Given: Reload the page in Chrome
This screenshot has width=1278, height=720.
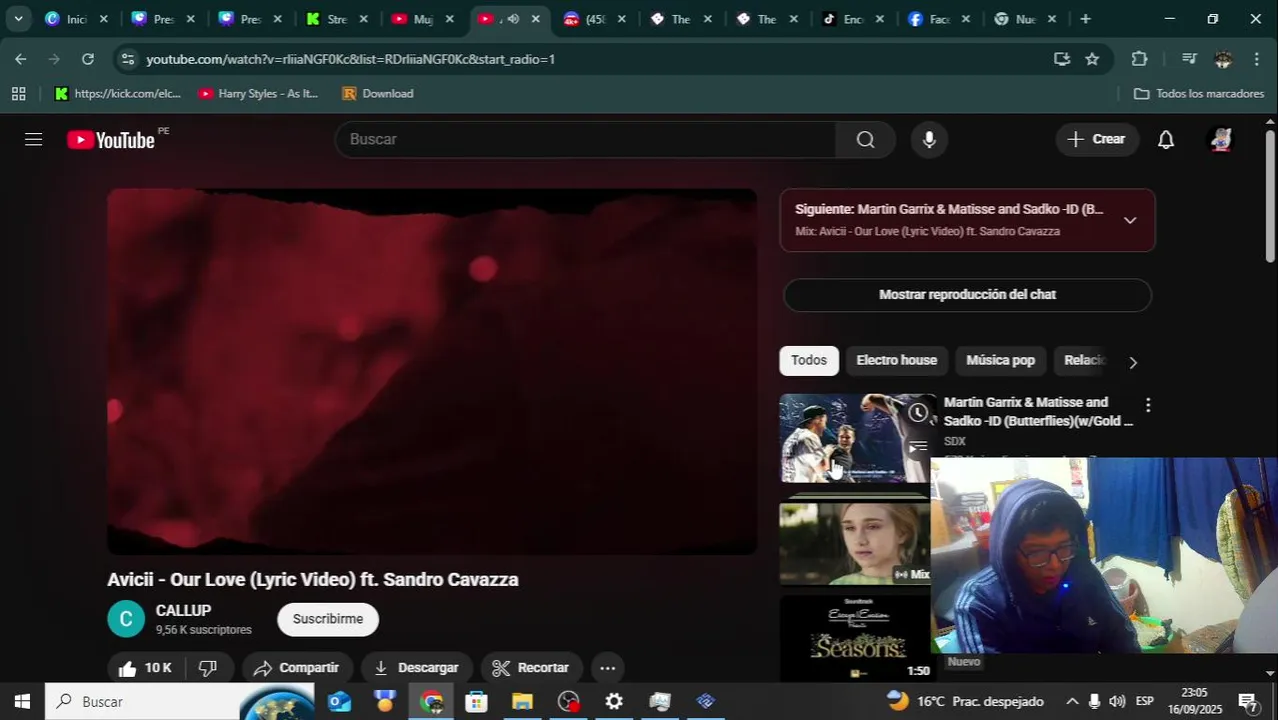Looking at the screenshot, I should [x=88, y=59].
